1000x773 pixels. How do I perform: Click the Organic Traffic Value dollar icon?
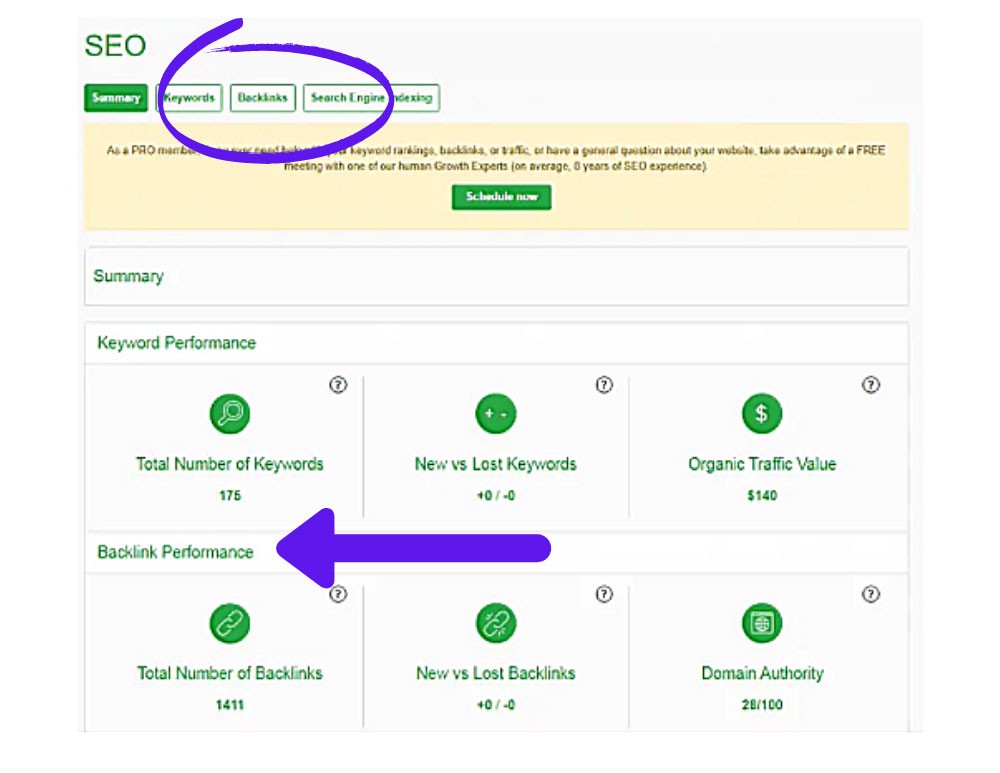[762, 413]
